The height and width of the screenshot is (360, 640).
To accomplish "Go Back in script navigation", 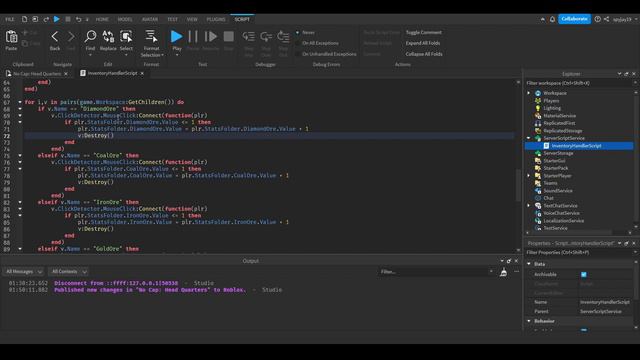I will click(55, 37).
